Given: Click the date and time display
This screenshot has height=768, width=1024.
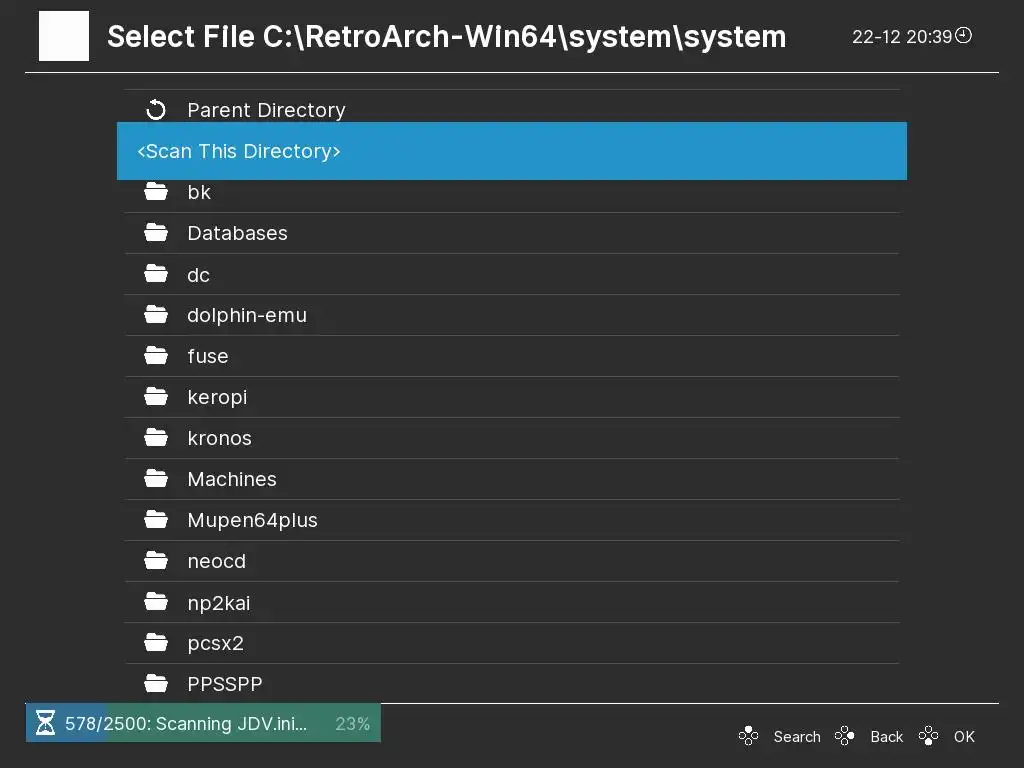Looking at the screenshot, I should 901,37.
